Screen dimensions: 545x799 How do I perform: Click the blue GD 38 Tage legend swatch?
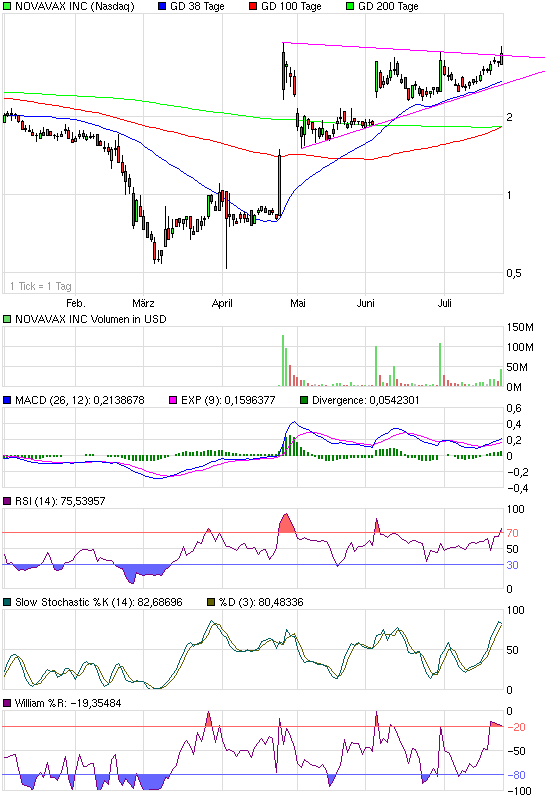pos(162,7)
